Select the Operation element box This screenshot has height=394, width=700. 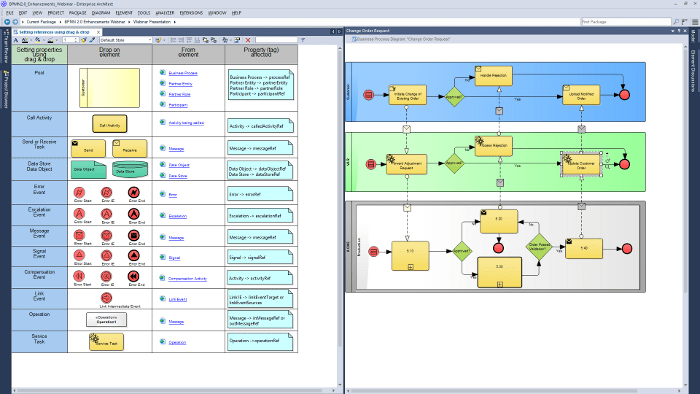coord(106,319)
